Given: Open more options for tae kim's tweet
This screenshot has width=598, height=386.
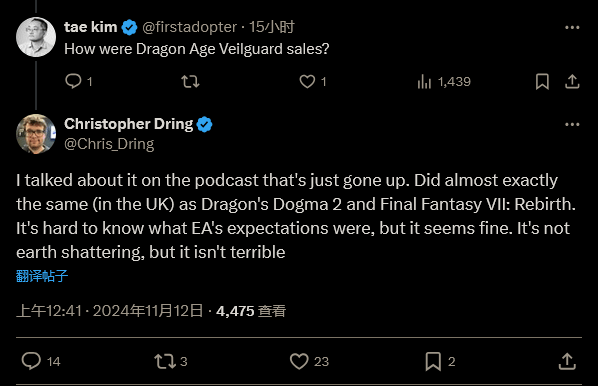Looking at the screenshot, I should coord(572,27).
